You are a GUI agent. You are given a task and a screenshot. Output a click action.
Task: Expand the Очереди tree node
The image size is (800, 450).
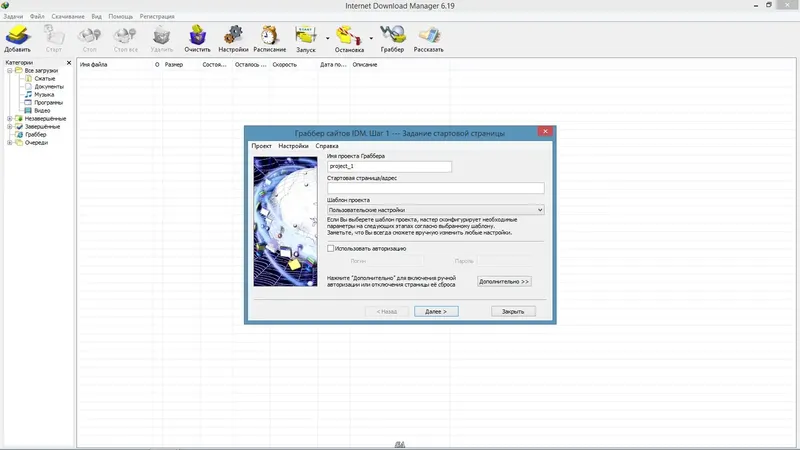point(9,143)
